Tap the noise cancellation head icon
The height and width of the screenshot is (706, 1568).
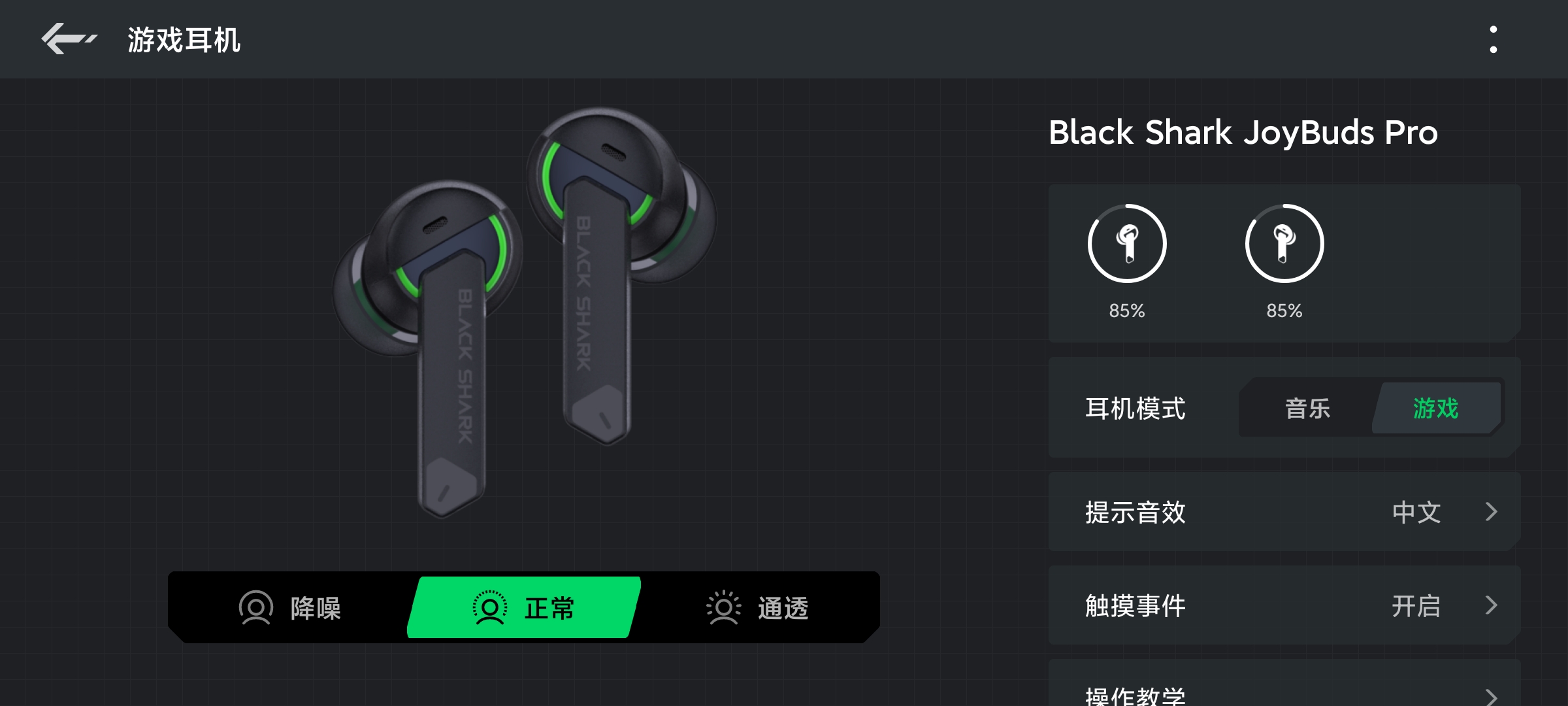pyautogui.click(x=255, y=608)
